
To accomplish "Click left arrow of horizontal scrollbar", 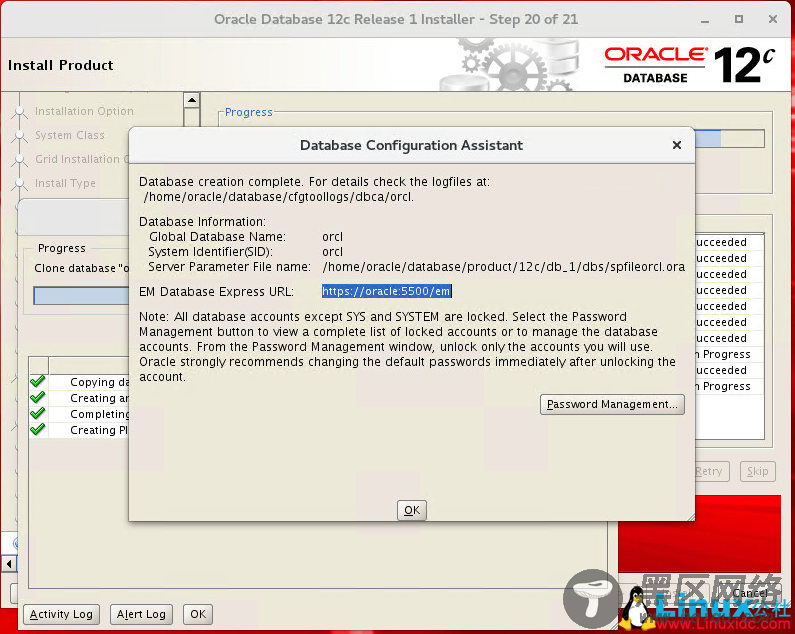I will 9,563.
